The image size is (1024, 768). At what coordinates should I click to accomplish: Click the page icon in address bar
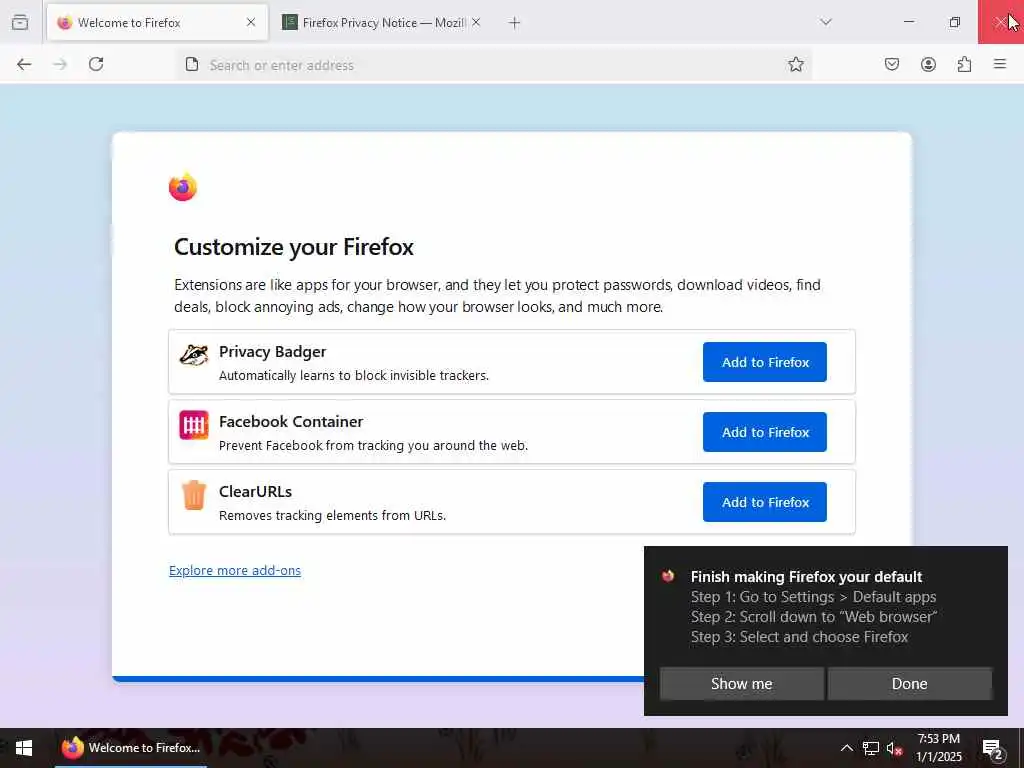192,65
